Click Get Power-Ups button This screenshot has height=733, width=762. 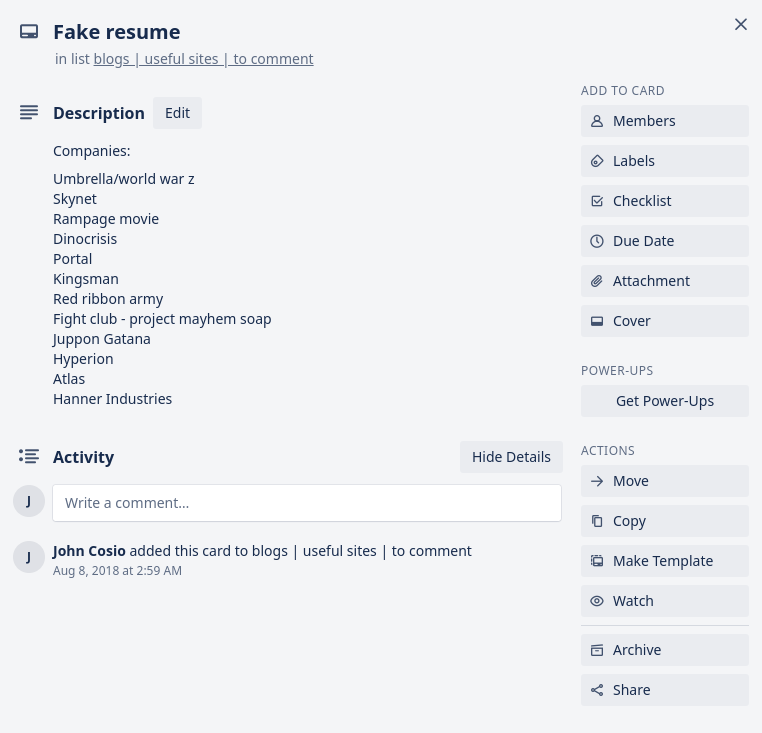click(x=665, y=401)
